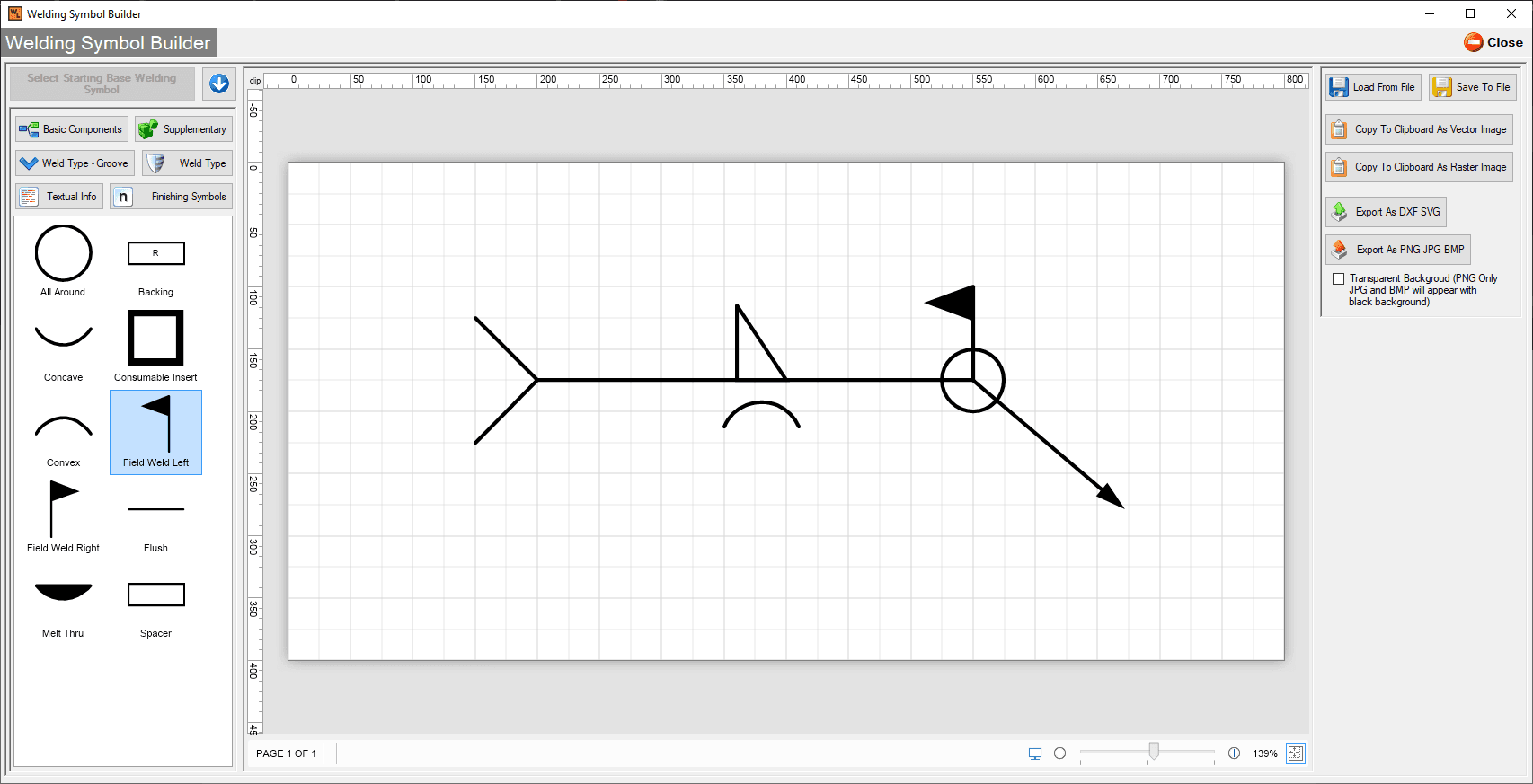
Task: Select the arrow head on the canvas
Action: tap(1111, 497)
